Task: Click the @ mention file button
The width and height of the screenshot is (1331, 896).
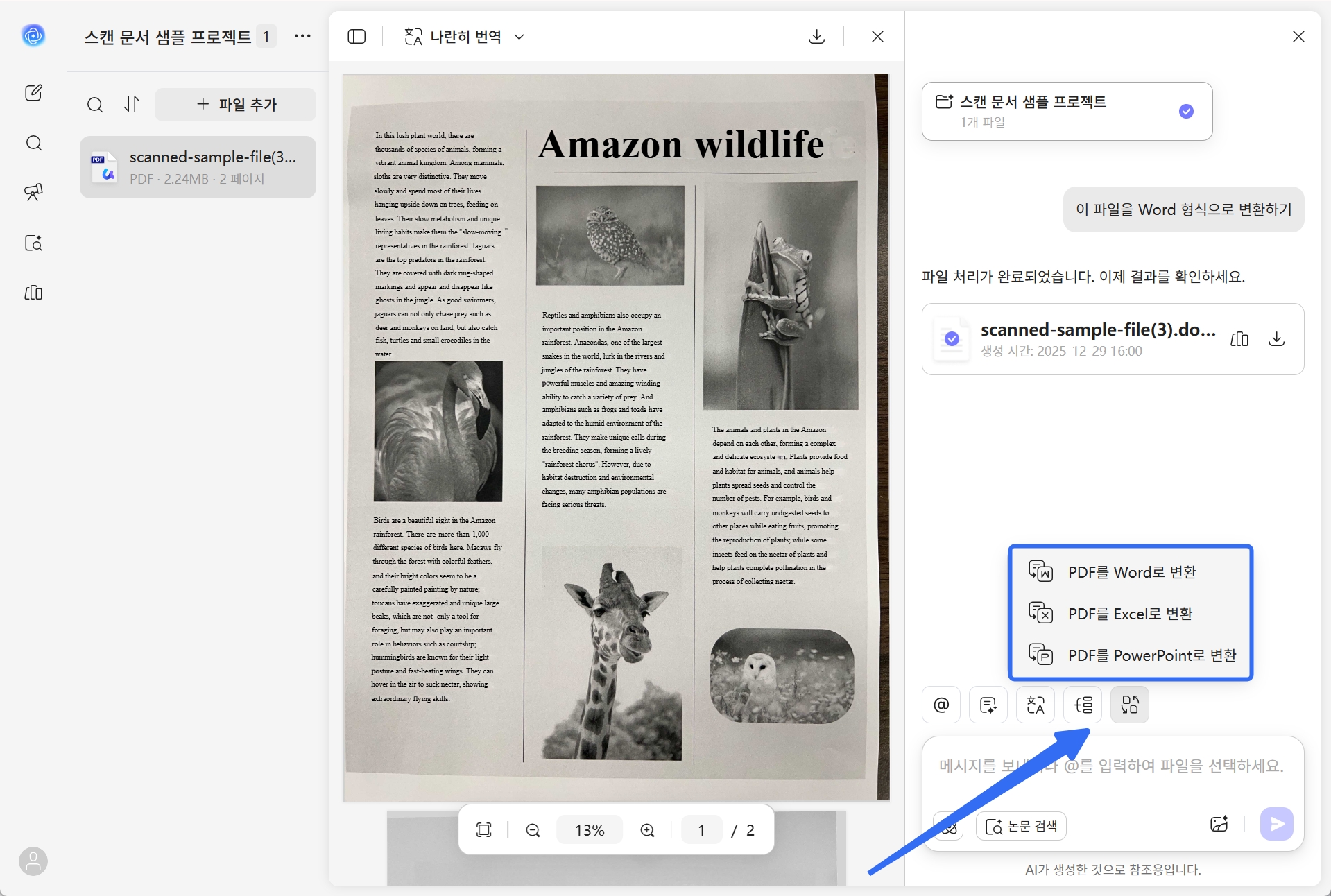Action: click(x=941, y=705)
